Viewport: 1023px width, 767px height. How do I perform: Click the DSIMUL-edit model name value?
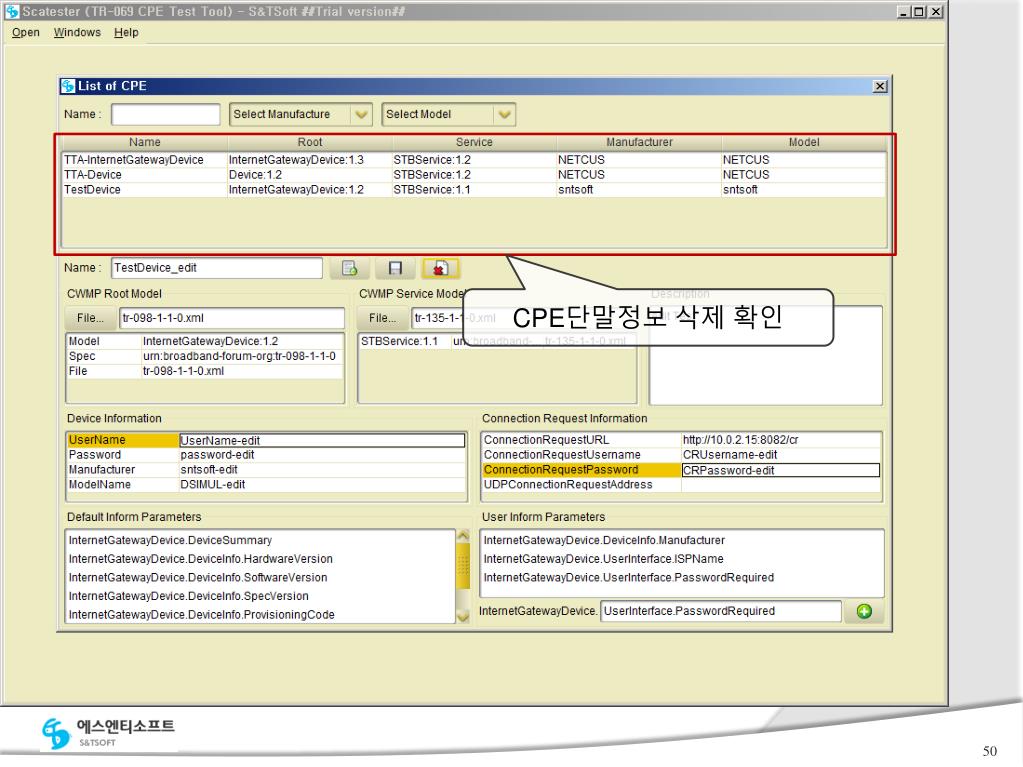322,485
